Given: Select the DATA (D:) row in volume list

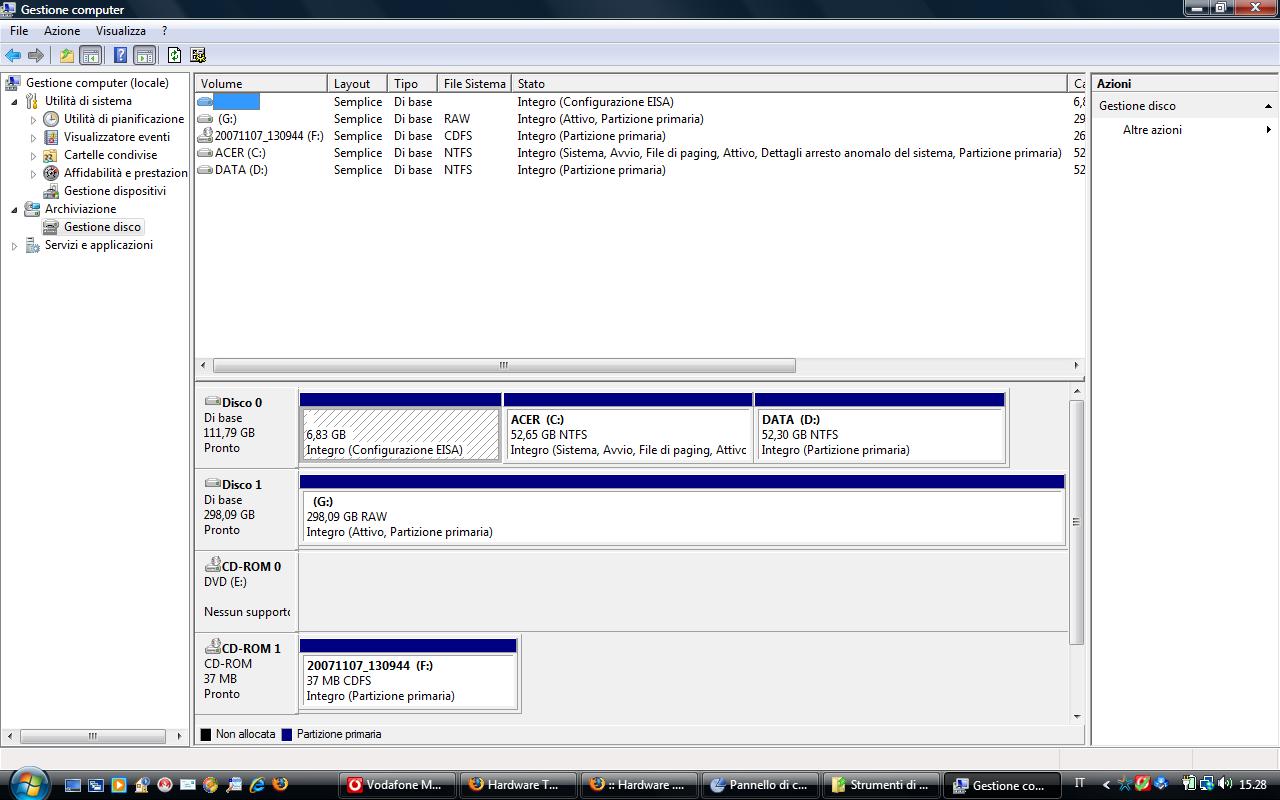Looking at the screenshot, I should point(640,170).
